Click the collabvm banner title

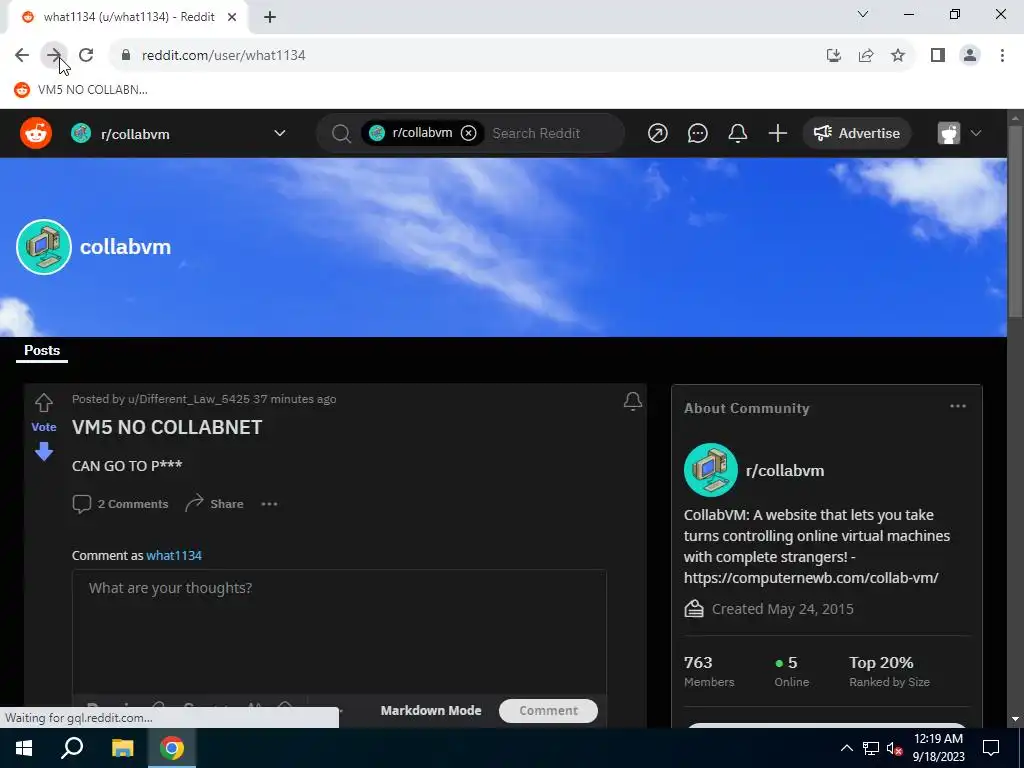point(125,247)
